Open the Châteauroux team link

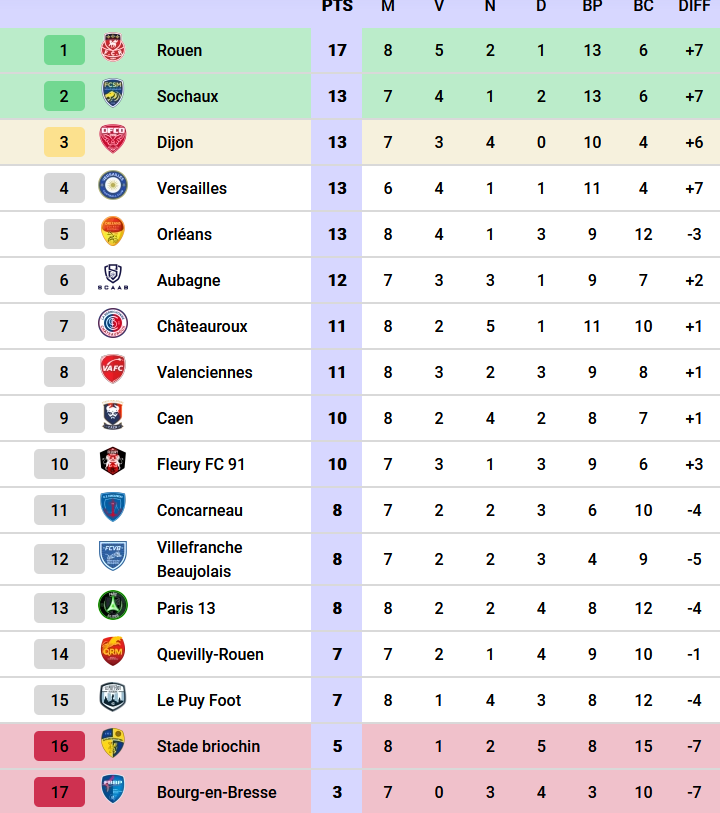tap(202, 326)
